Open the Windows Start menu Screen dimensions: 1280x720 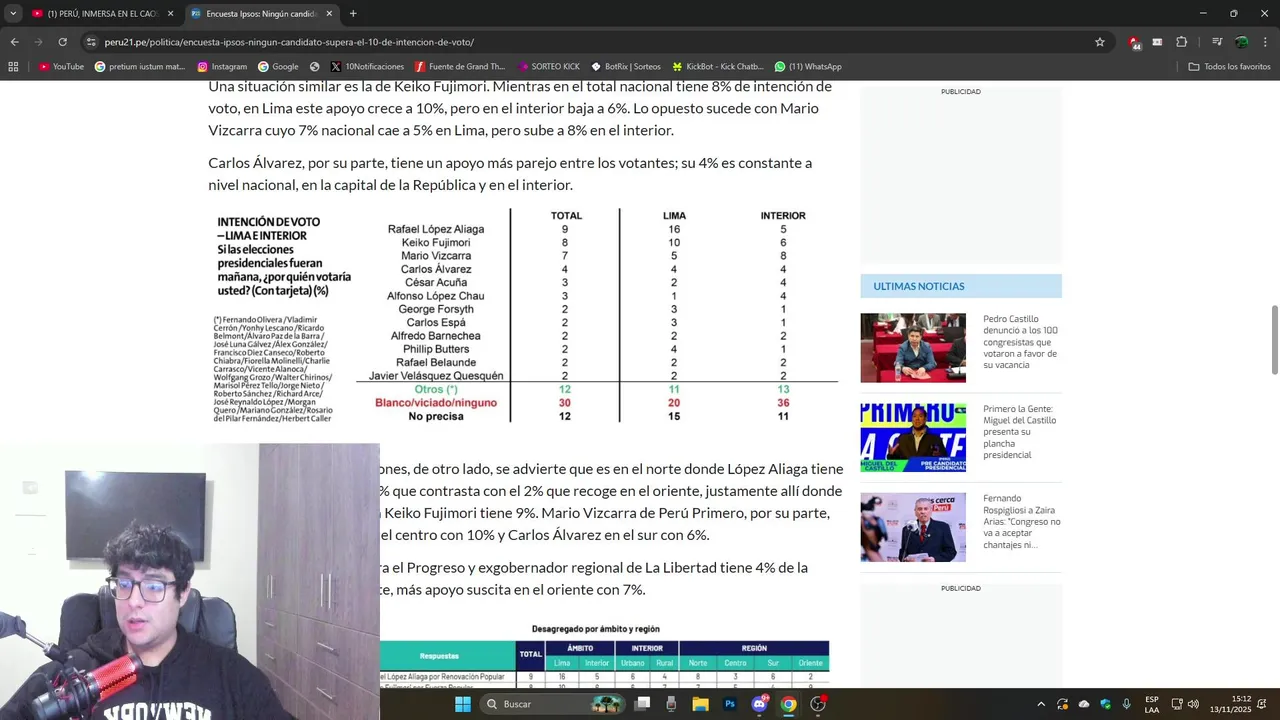462,704
